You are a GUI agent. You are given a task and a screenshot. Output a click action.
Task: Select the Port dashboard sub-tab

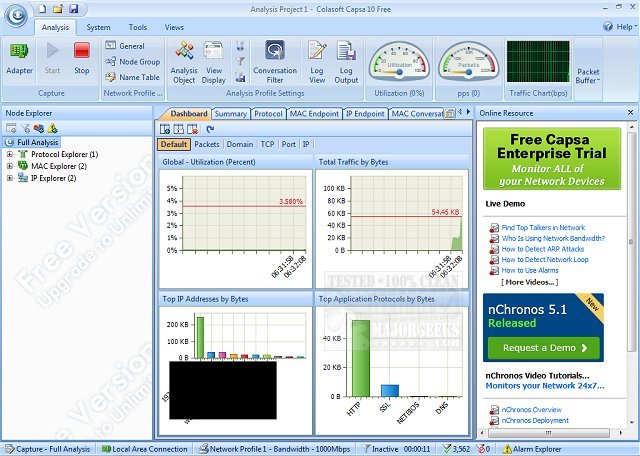point(289,144)
